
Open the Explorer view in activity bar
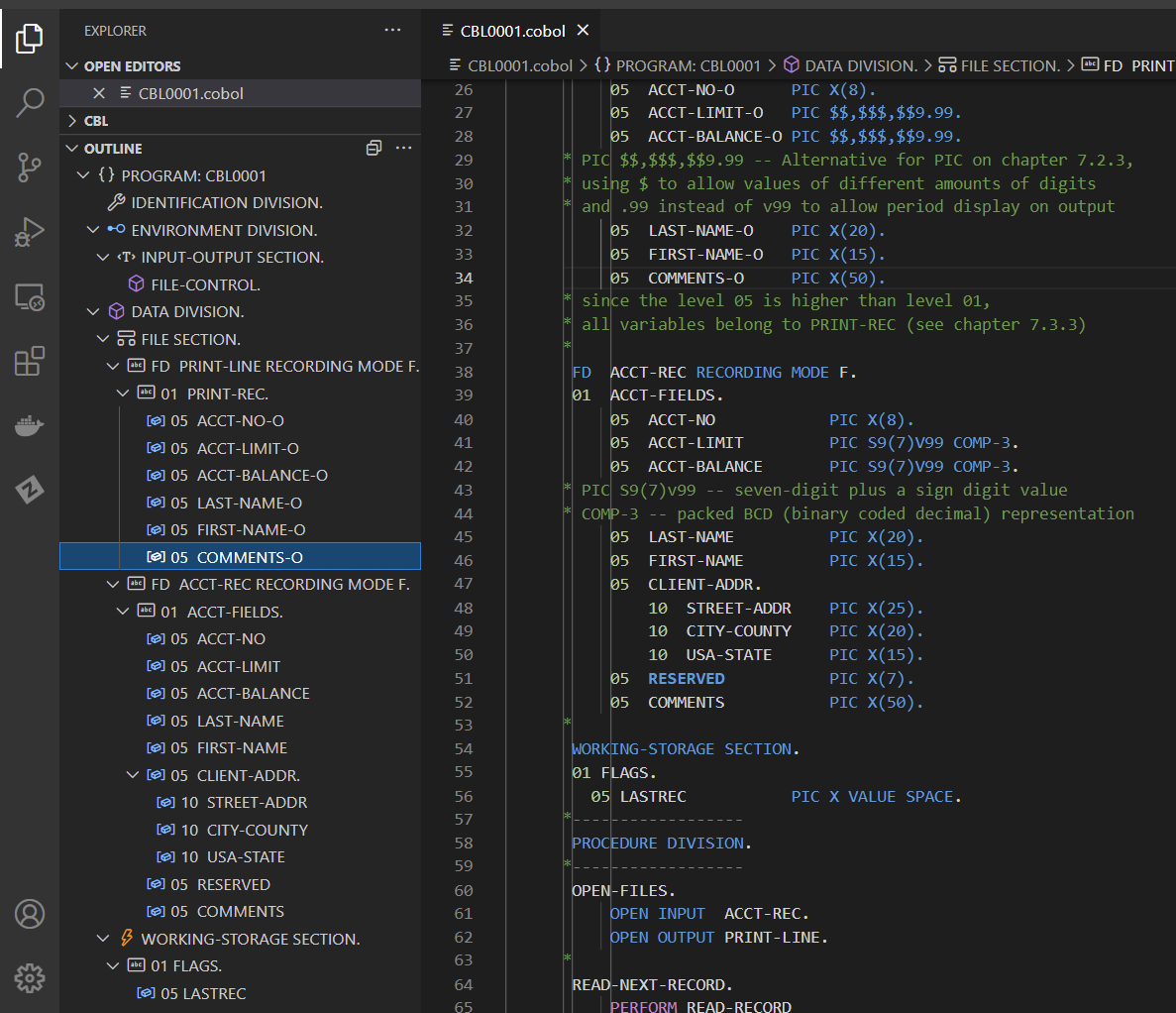click(30, 39)
